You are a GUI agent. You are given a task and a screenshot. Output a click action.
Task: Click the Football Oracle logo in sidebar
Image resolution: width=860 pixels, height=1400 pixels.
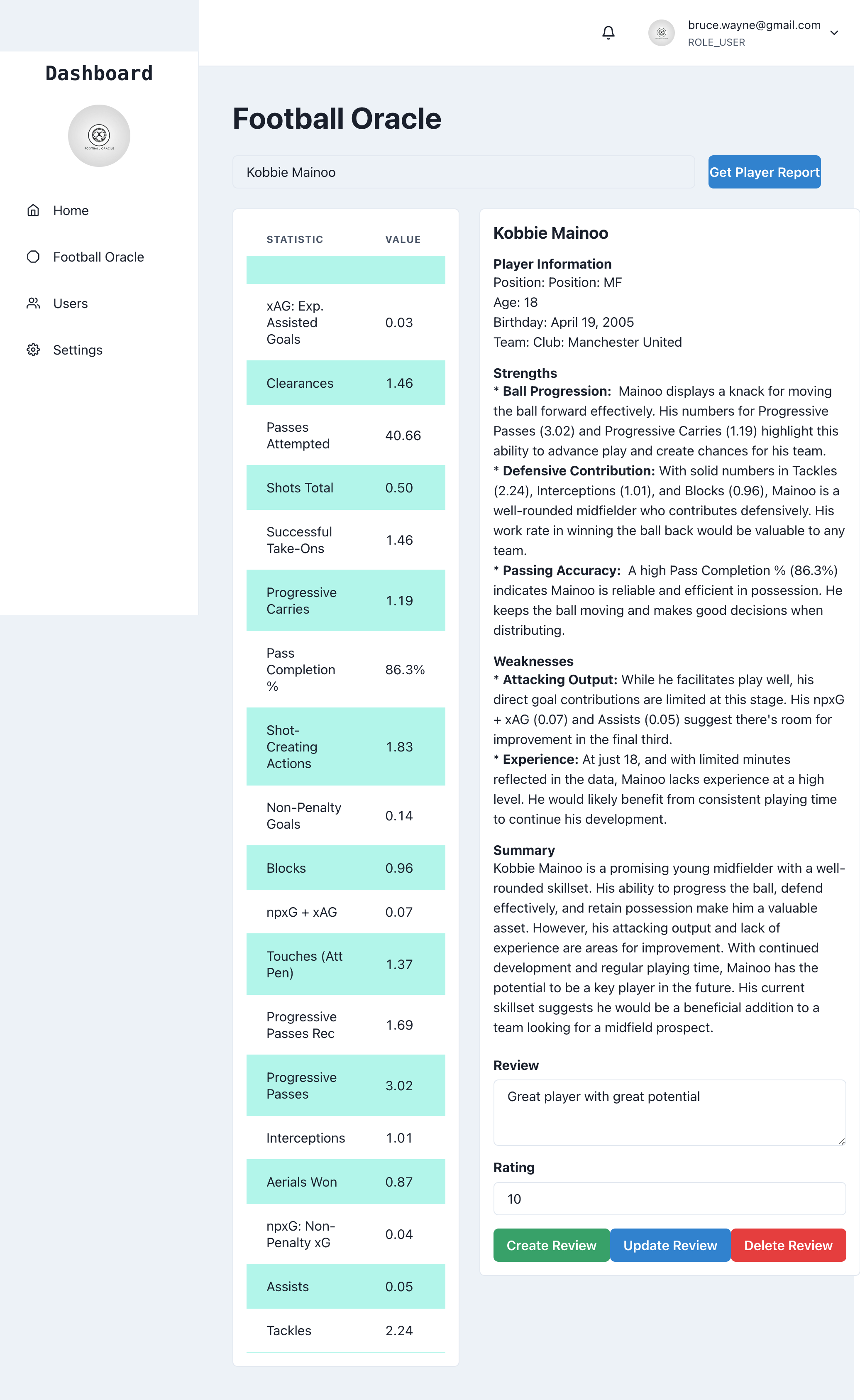99,136
